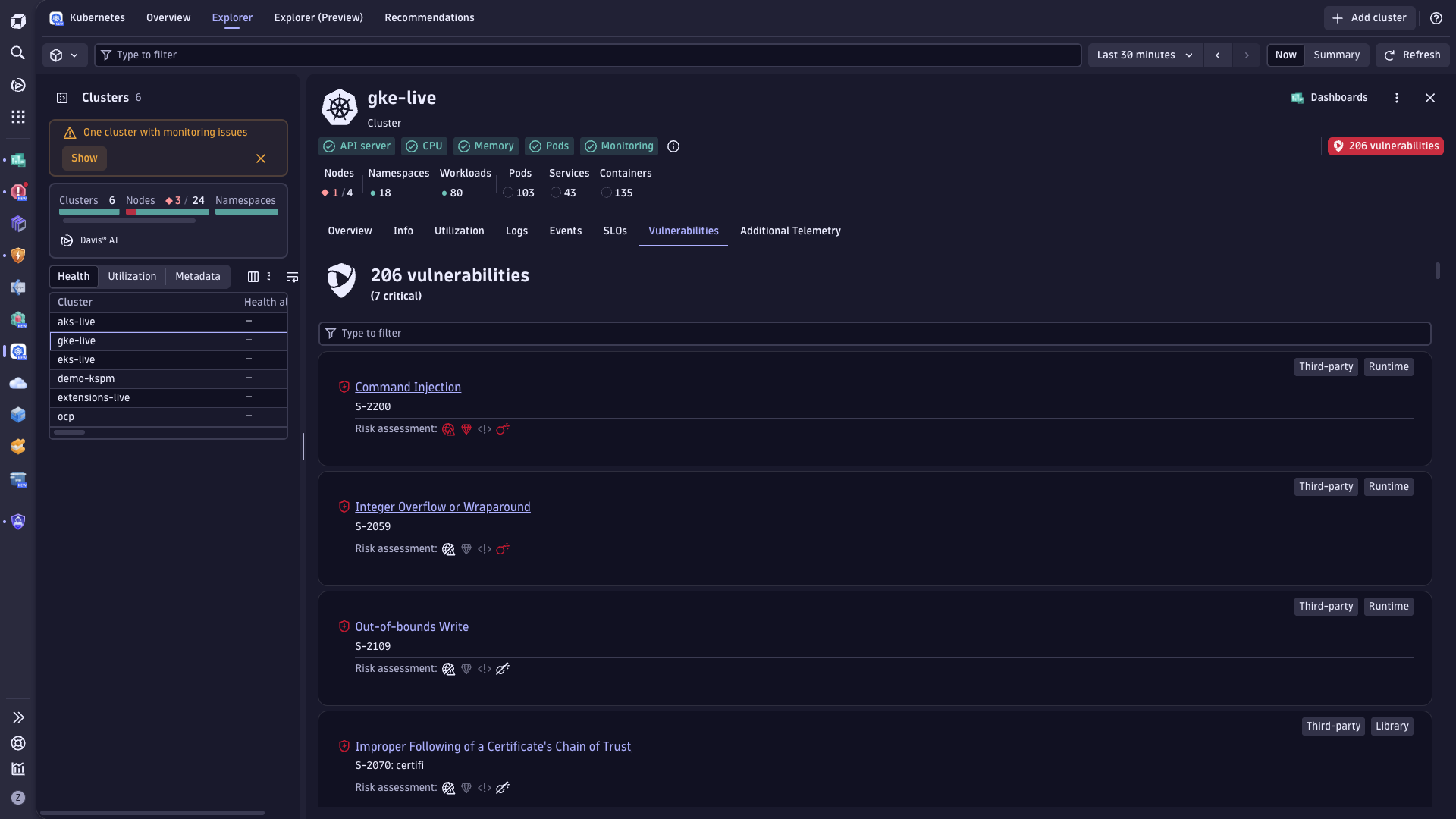Click the column settings icon in Clusters panel

[253, 277]
